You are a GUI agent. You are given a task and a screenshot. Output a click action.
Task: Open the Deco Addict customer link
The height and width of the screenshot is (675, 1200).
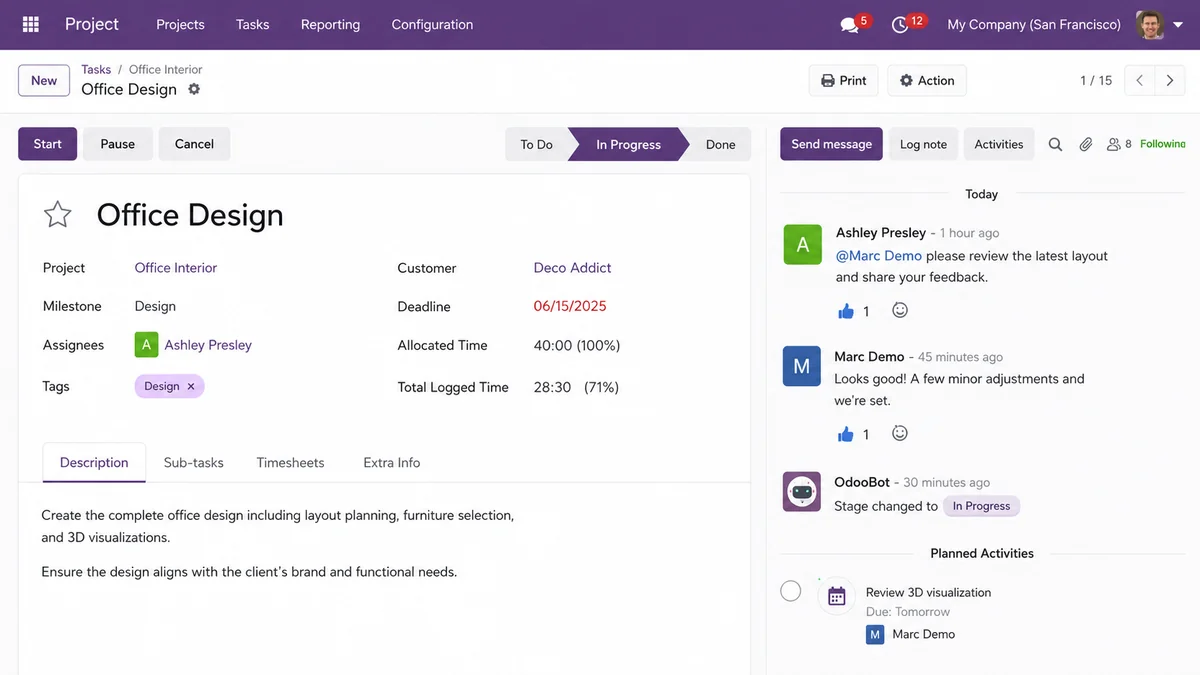[572, 268]
